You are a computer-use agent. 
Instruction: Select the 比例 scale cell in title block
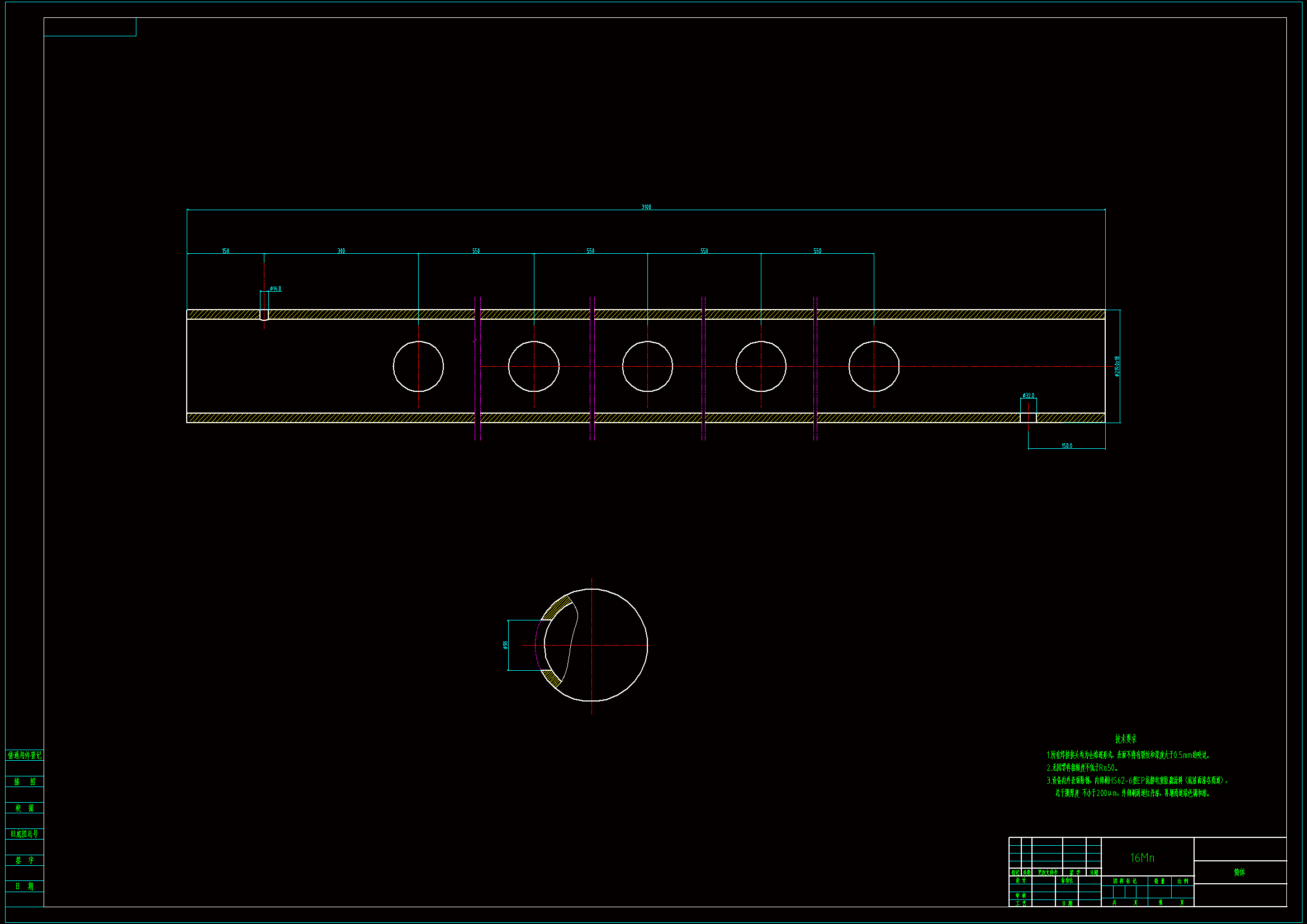[1183, 881]
